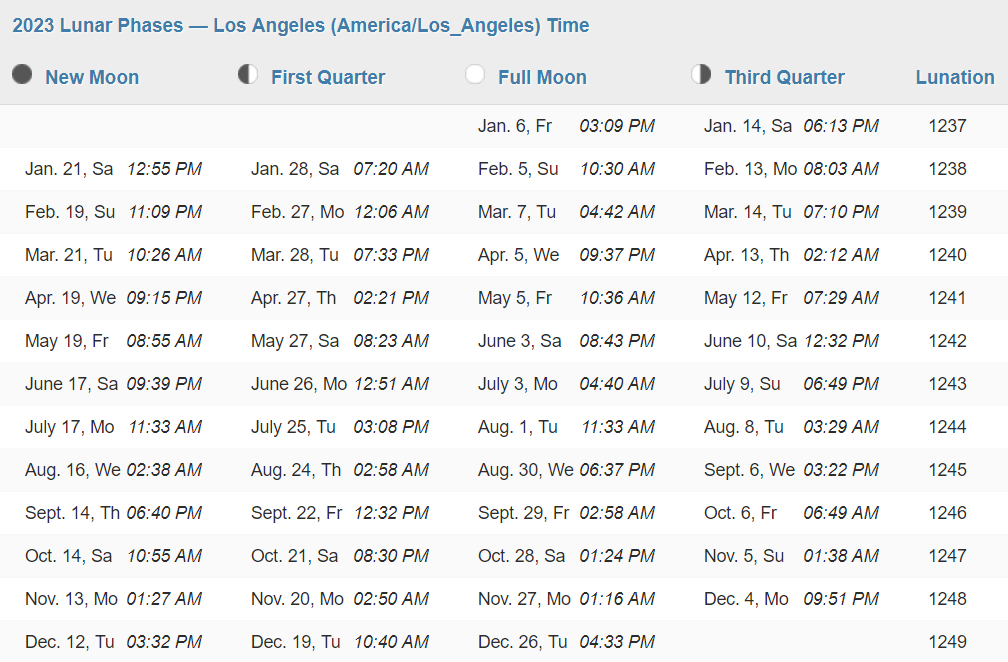Click the 03:09 PM full moon time
Image resolution: width=1008 pixels, height=662 pixels.
pos(617,126)
